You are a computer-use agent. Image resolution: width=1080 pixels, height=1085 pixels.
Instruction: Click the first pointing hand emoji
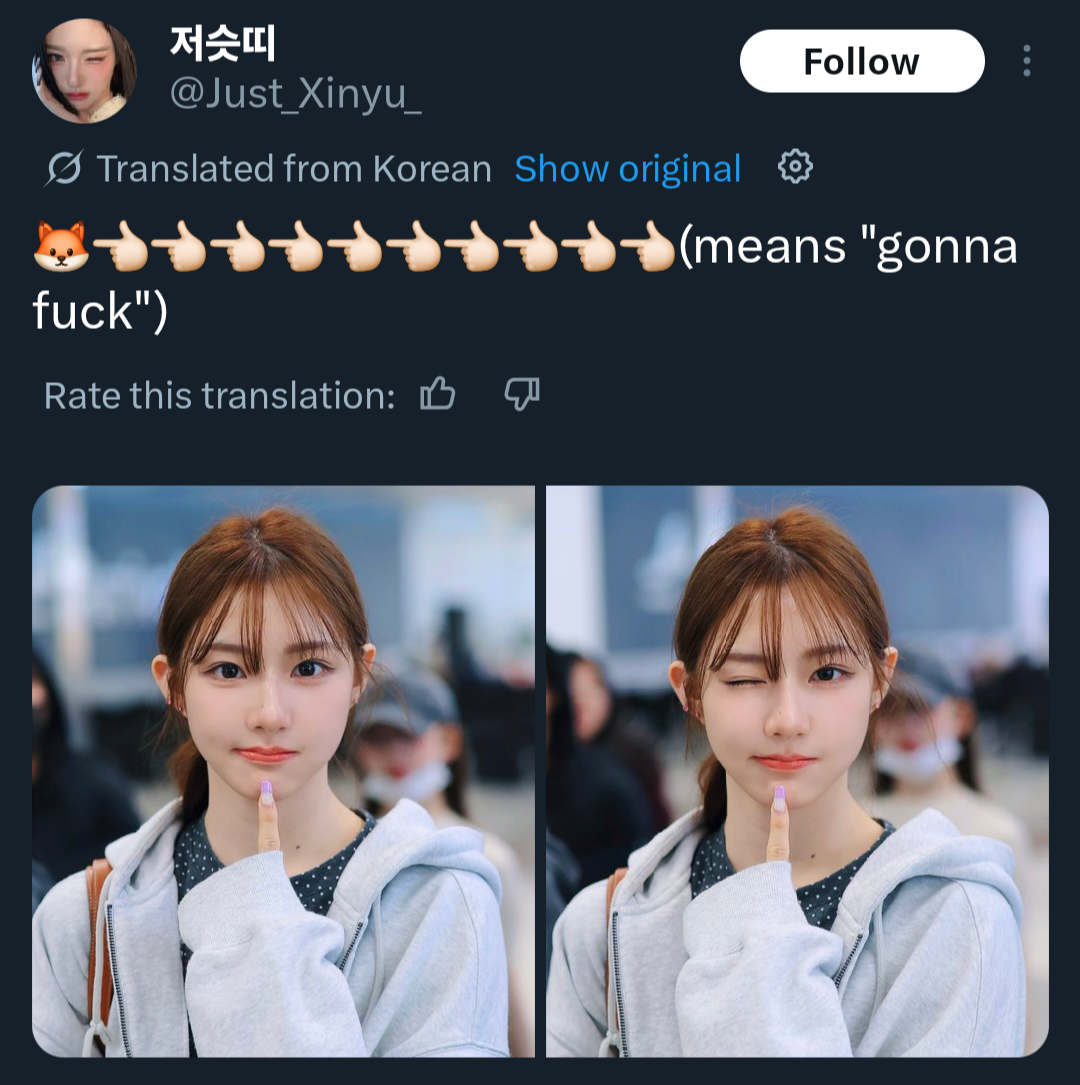pos(120,246)
